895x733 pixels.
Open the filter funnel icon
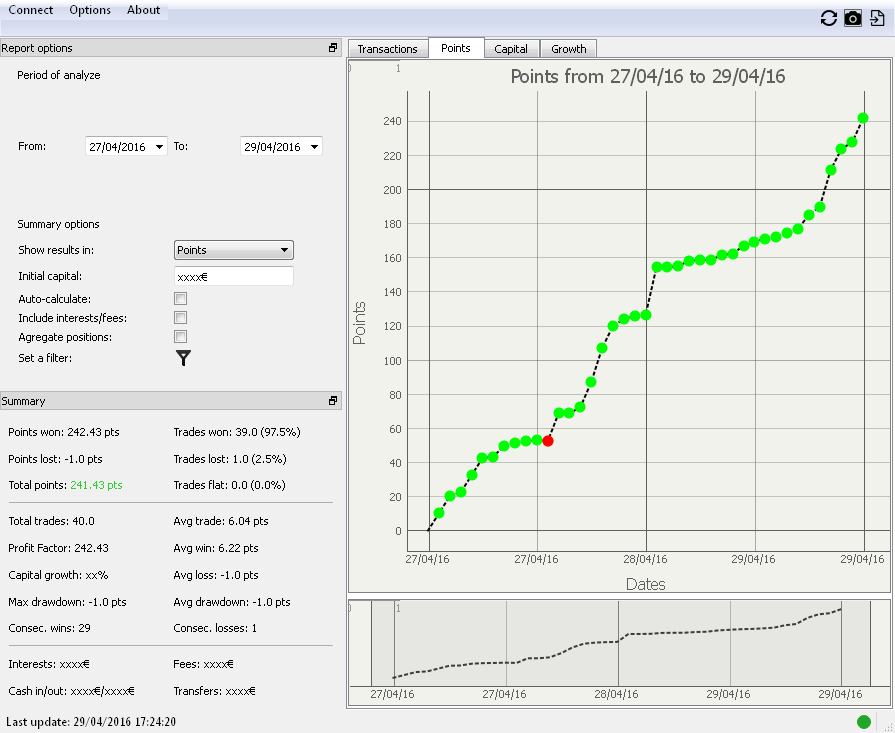[183, 358]
